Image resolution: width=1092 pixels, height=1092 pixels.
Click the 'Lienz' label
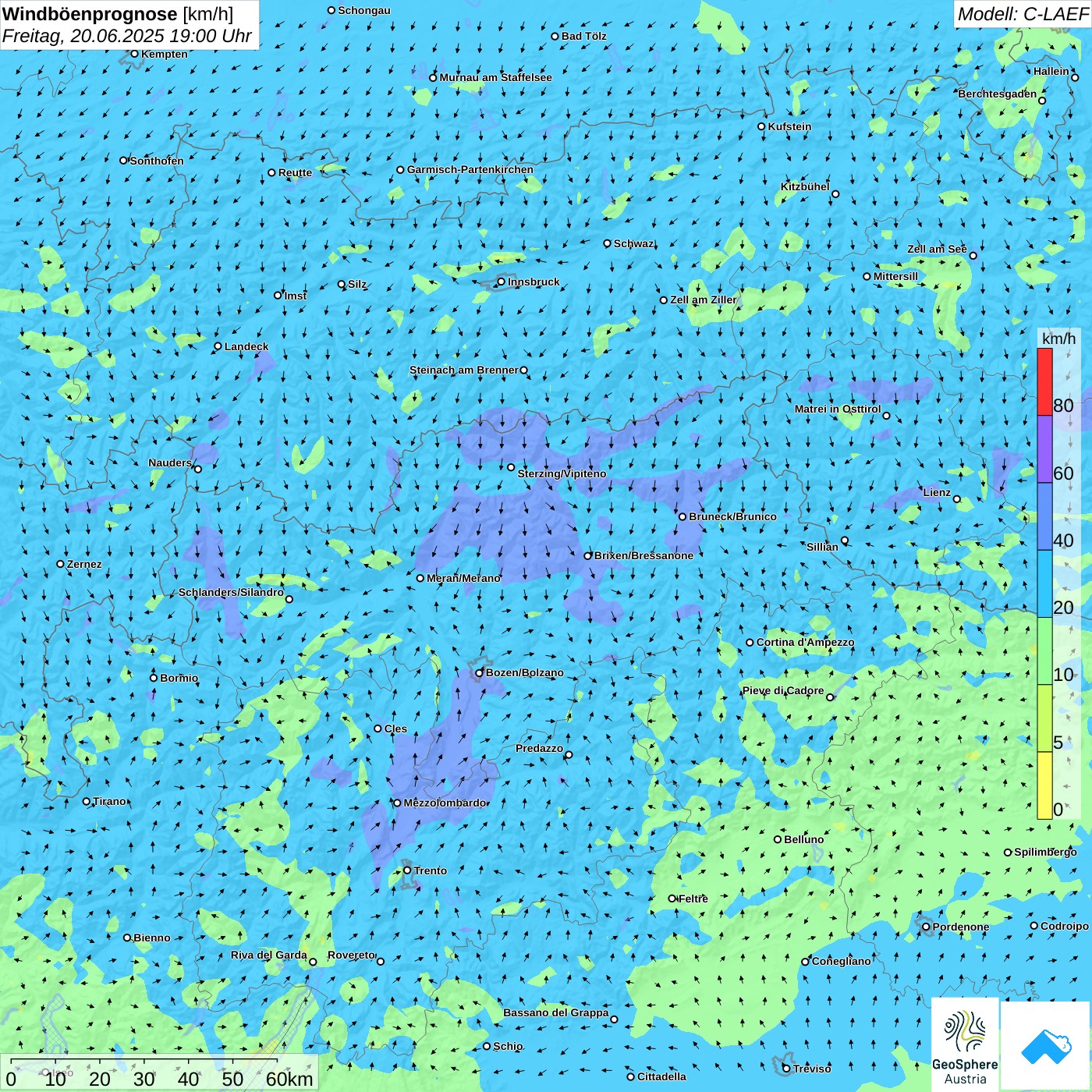(937, 492)
